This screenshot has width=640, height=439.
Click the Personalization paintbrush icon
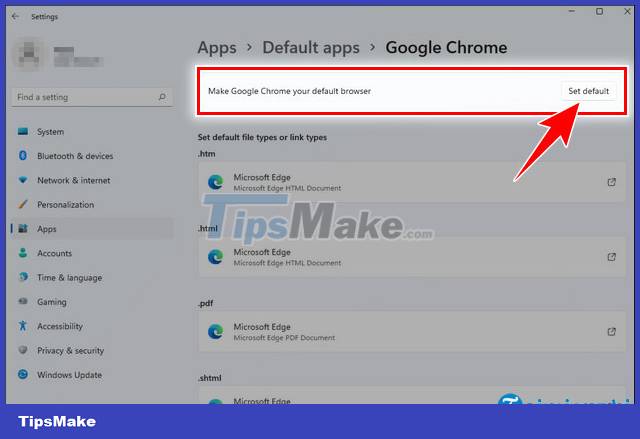[x=23, y=204]
